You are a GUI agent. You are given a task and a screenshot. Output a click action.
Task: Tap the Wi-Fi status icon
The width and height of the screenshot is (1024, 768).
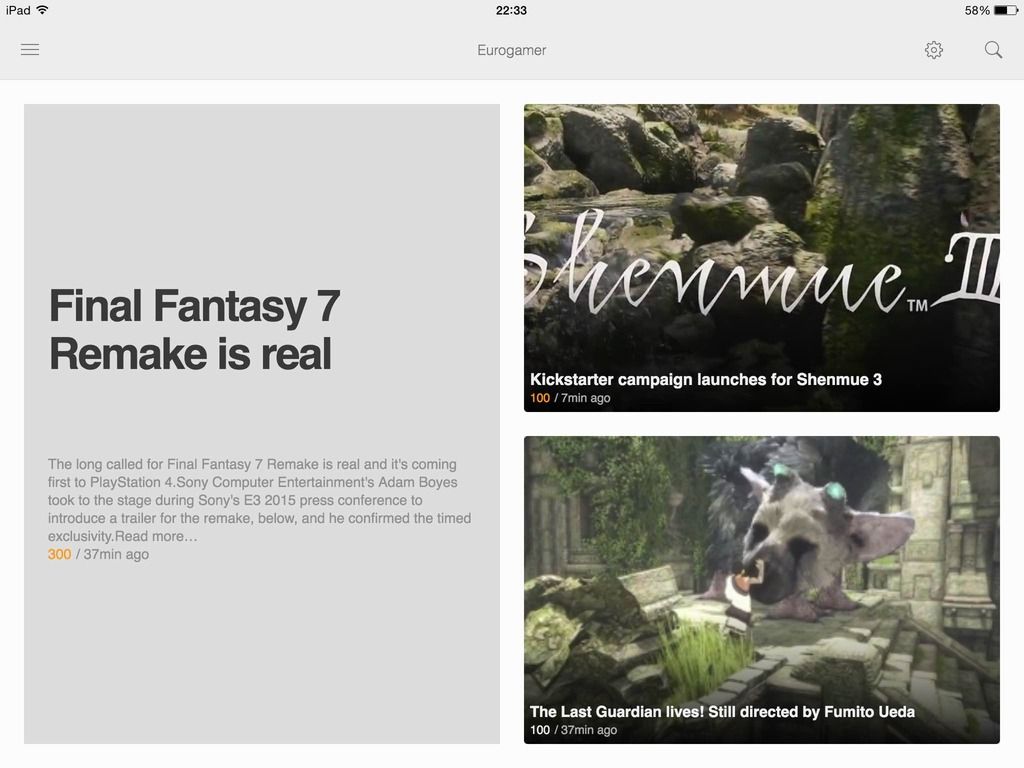point(42,10)
